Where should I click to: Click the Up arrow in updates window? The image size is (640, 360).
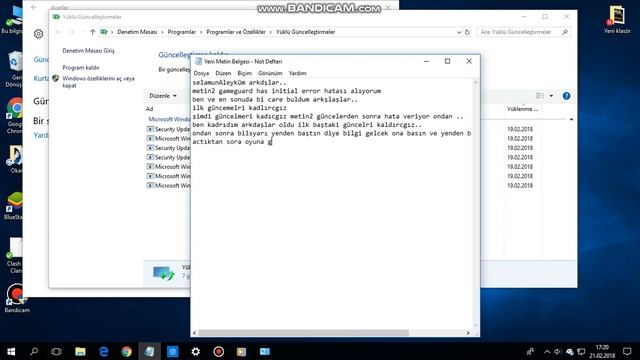click(92, 32)
